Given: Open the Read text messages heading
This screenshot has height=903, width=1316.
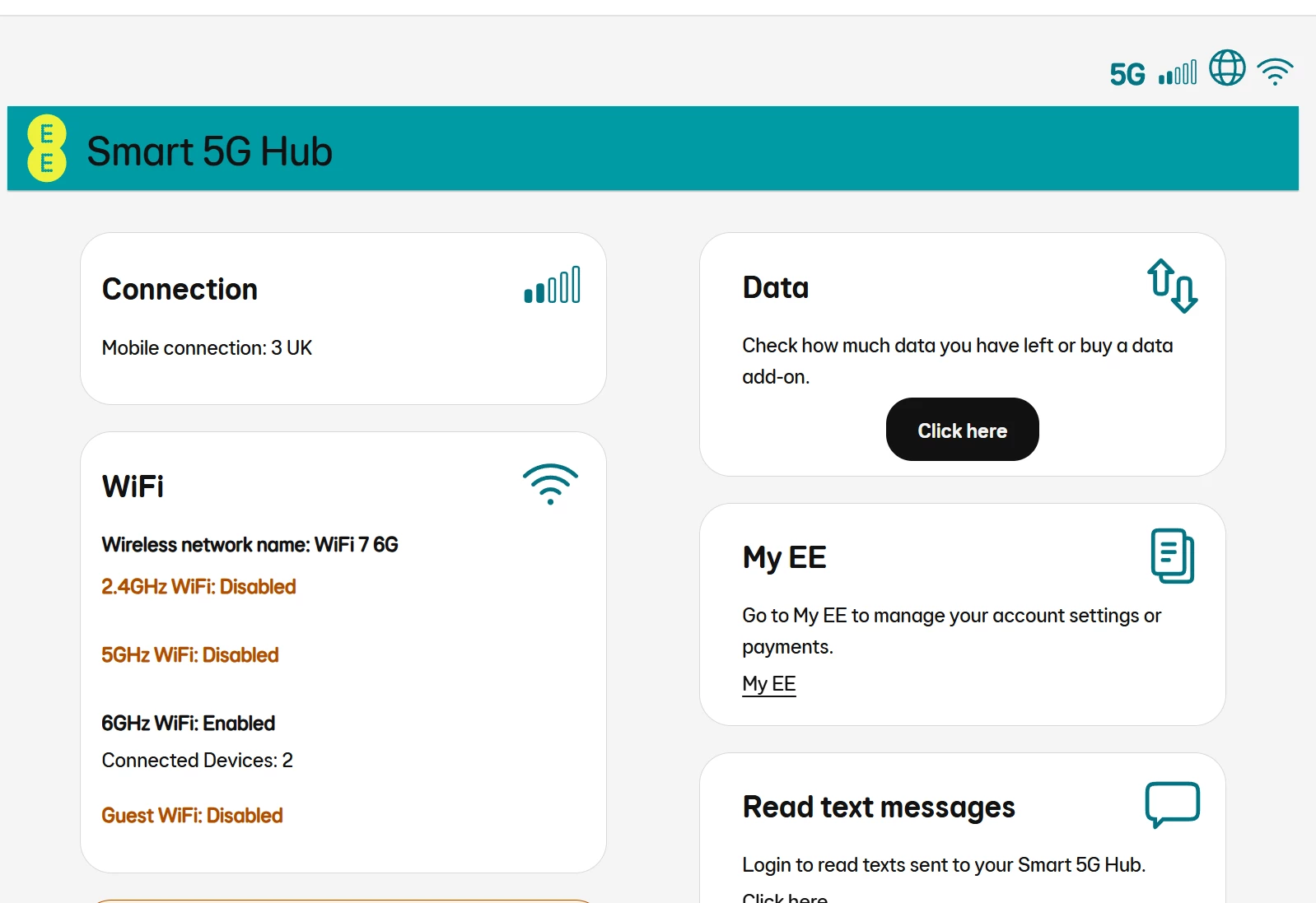Looking at the screenshot, I should click(879, 808).
